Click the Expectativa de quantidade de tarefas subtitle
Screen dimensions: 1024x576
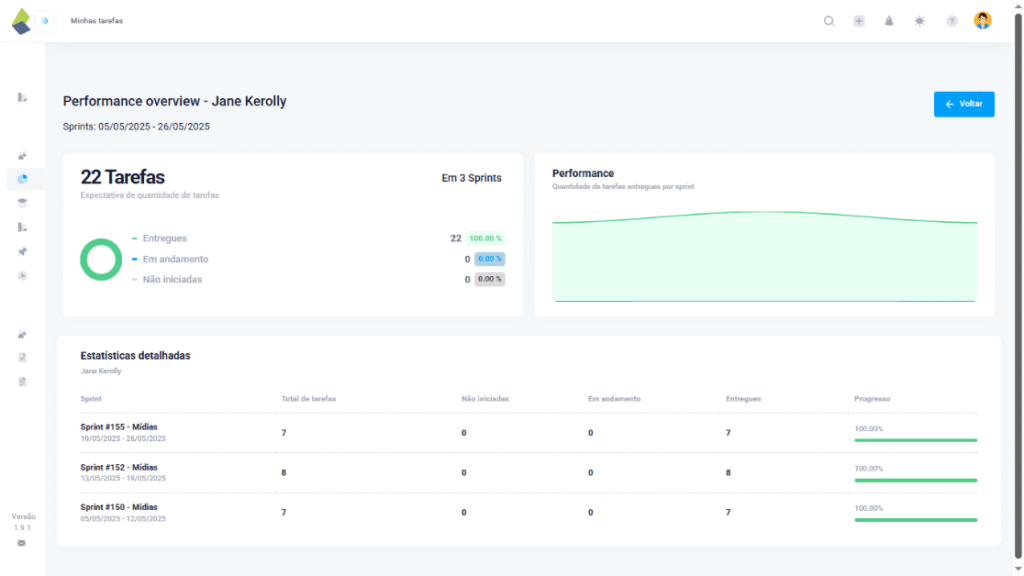pos(150,195)
